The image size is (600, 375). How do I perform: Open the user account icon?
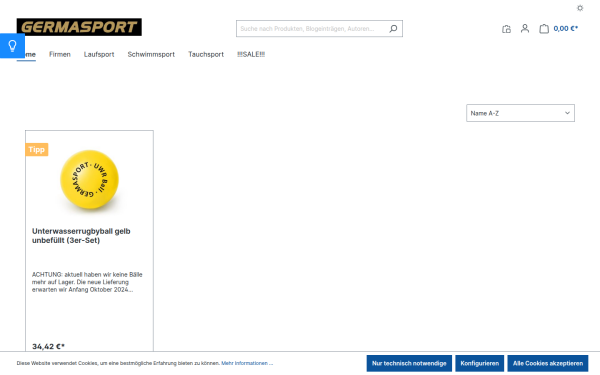[525, 29]
